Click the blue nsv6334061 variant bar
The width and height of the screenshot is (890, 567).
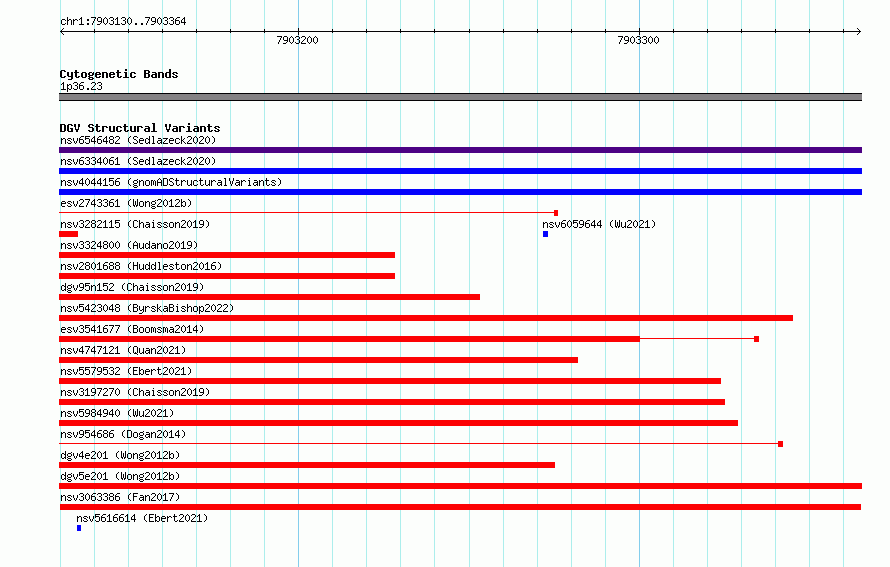460,171
